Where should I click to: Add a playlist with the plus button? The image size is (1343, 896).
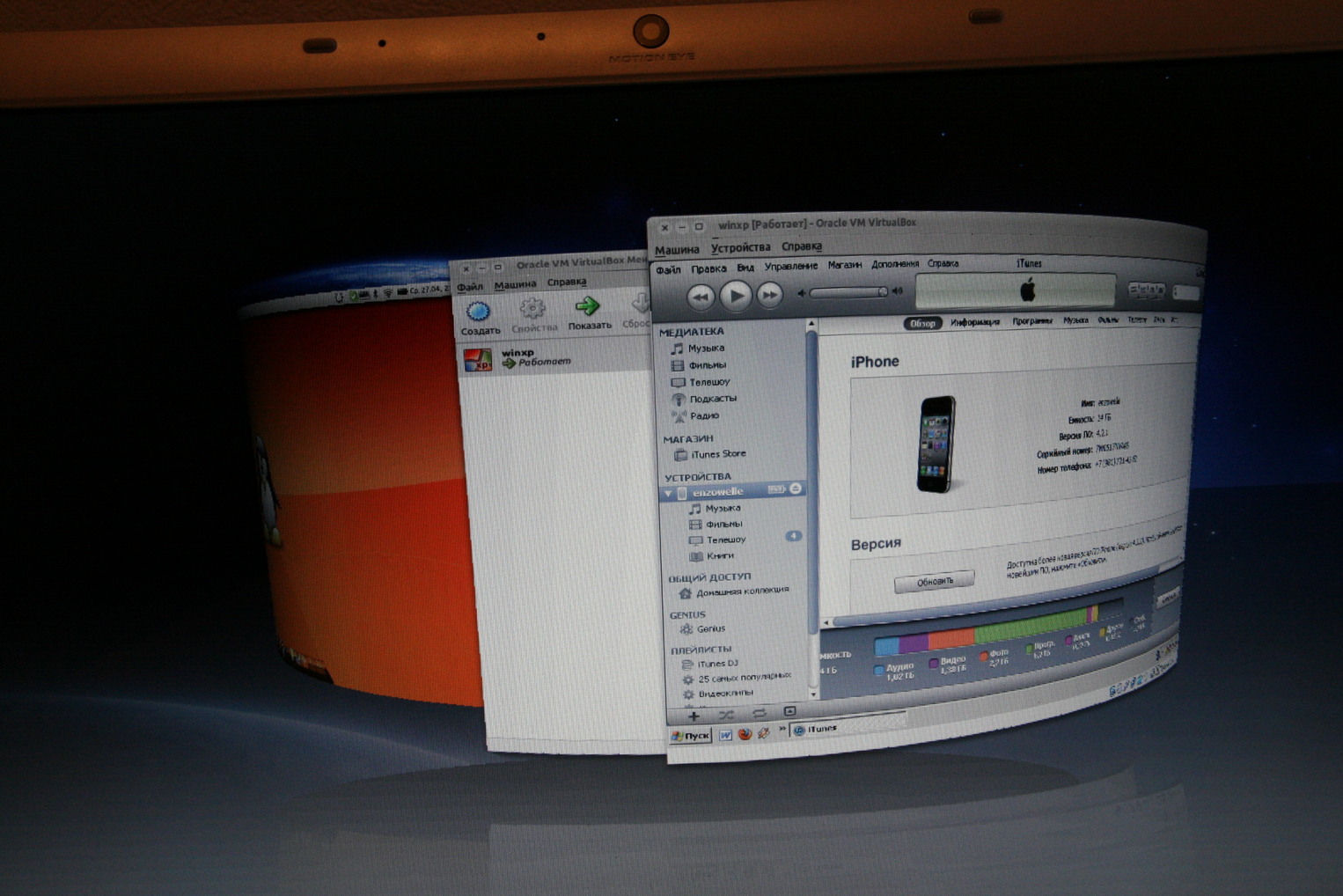click(694, 716)
